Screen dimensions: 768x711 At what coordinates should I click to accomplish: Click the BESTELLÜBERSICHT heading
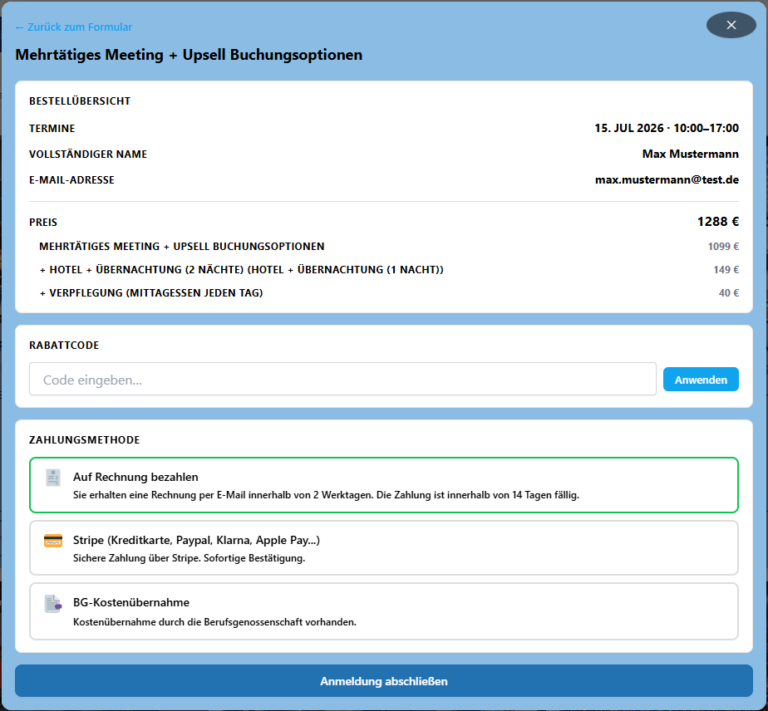tap(80, 101)
